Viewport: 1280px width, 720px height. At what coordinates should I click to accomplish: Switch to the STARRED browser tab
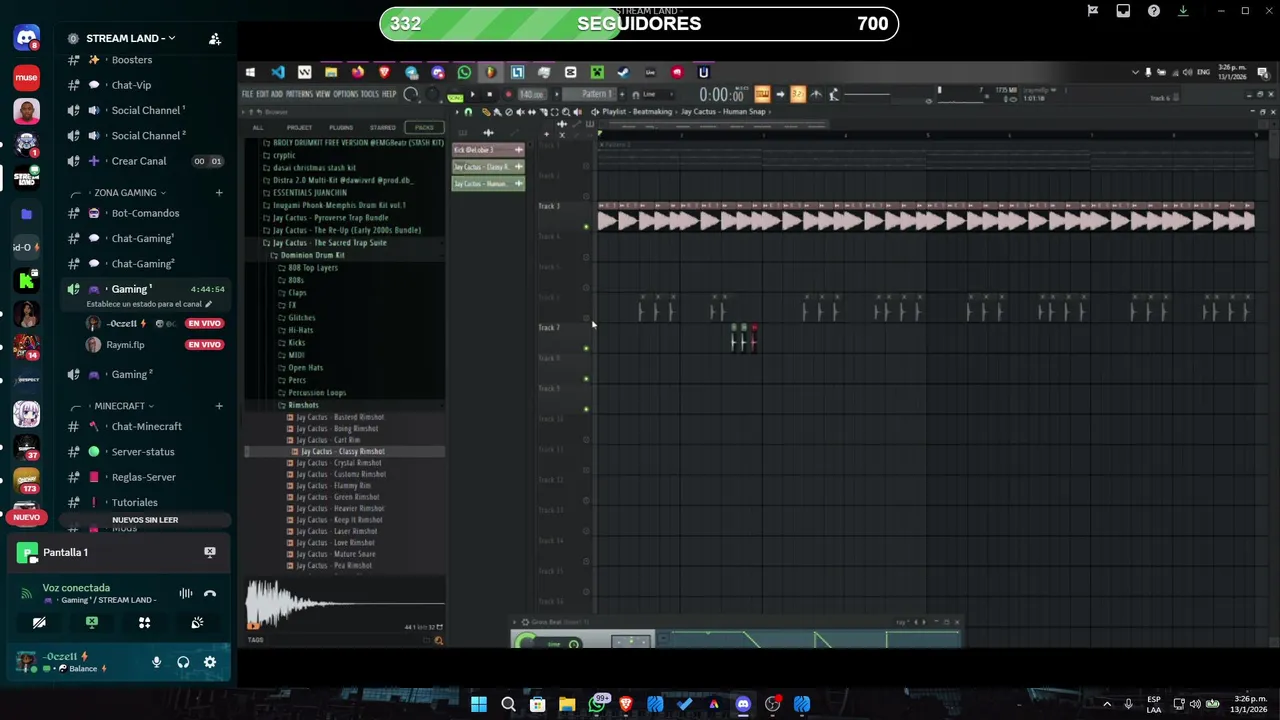pyautogui.click(x=383, y=127)
